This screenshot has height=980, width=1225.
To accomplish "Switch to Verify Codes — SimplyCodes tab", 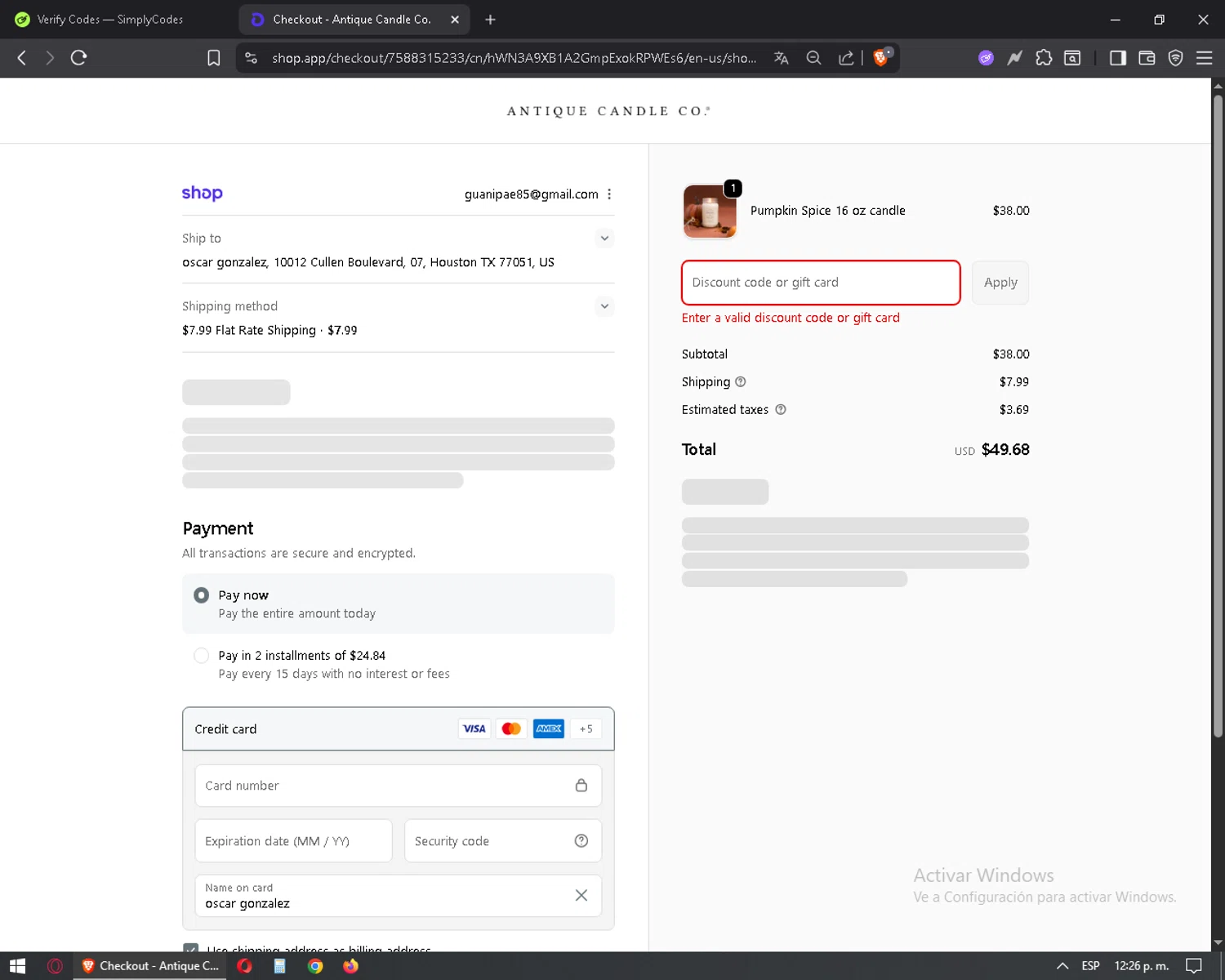I will click(x=110, y=20).
